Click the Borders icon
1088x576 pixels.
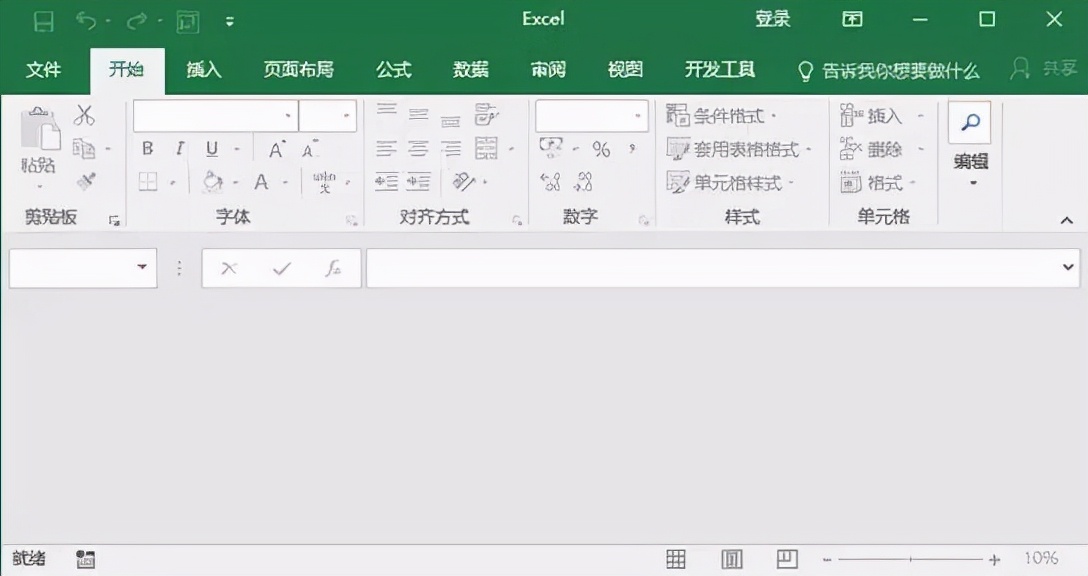point(148,182)
